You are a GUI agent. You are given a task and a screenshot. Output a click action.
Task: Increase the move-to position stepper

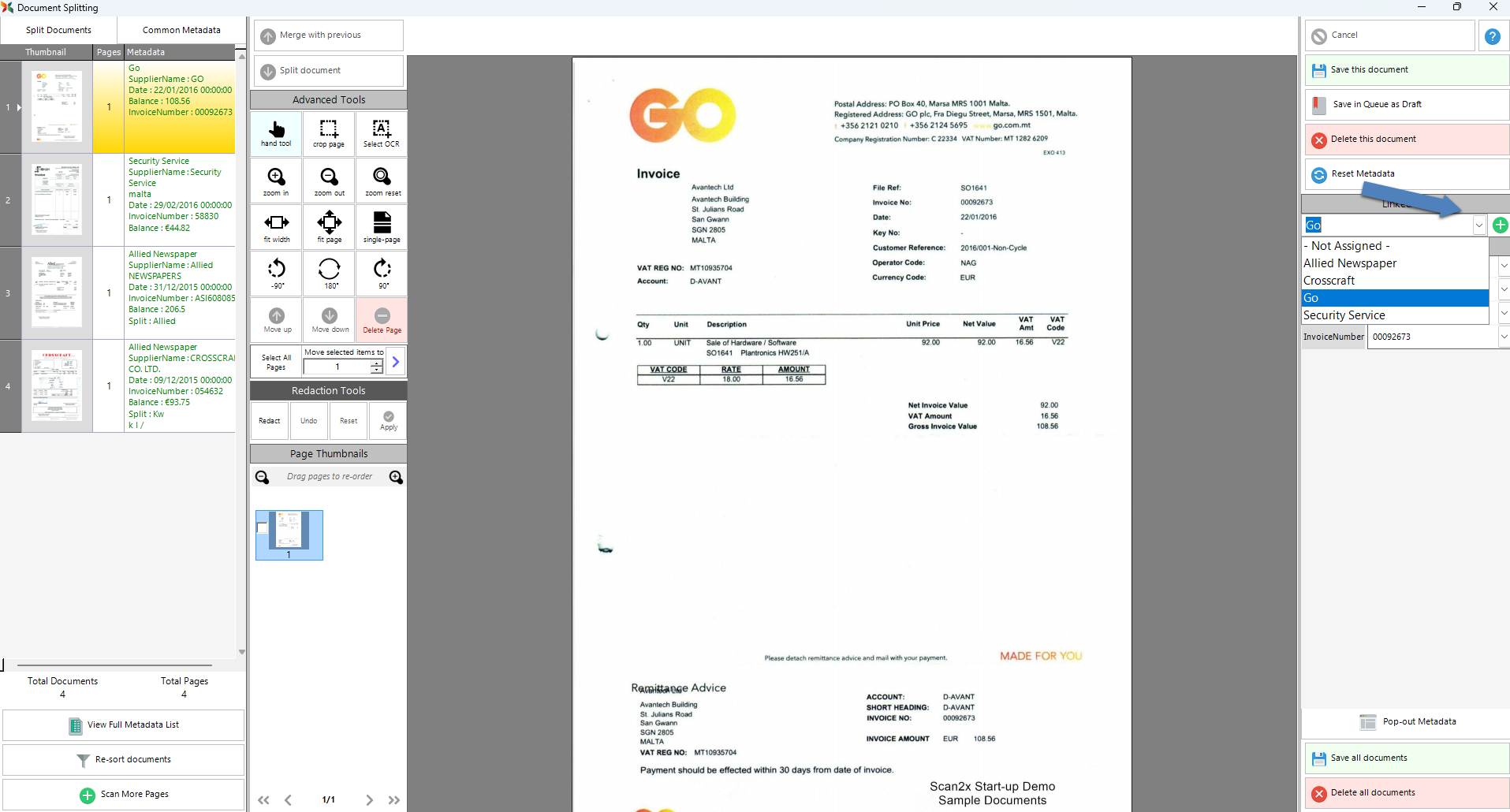377,363
